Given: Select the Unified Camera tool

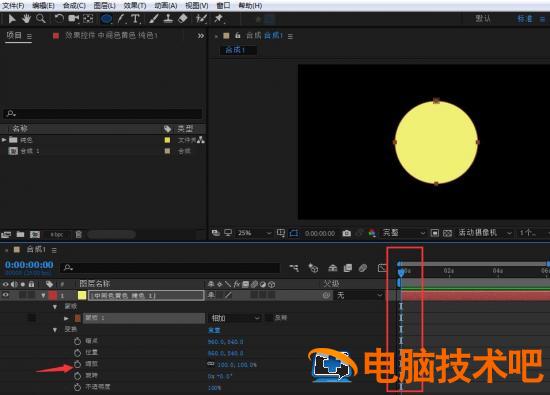Looking at the screenshot, I should point(74,19).
